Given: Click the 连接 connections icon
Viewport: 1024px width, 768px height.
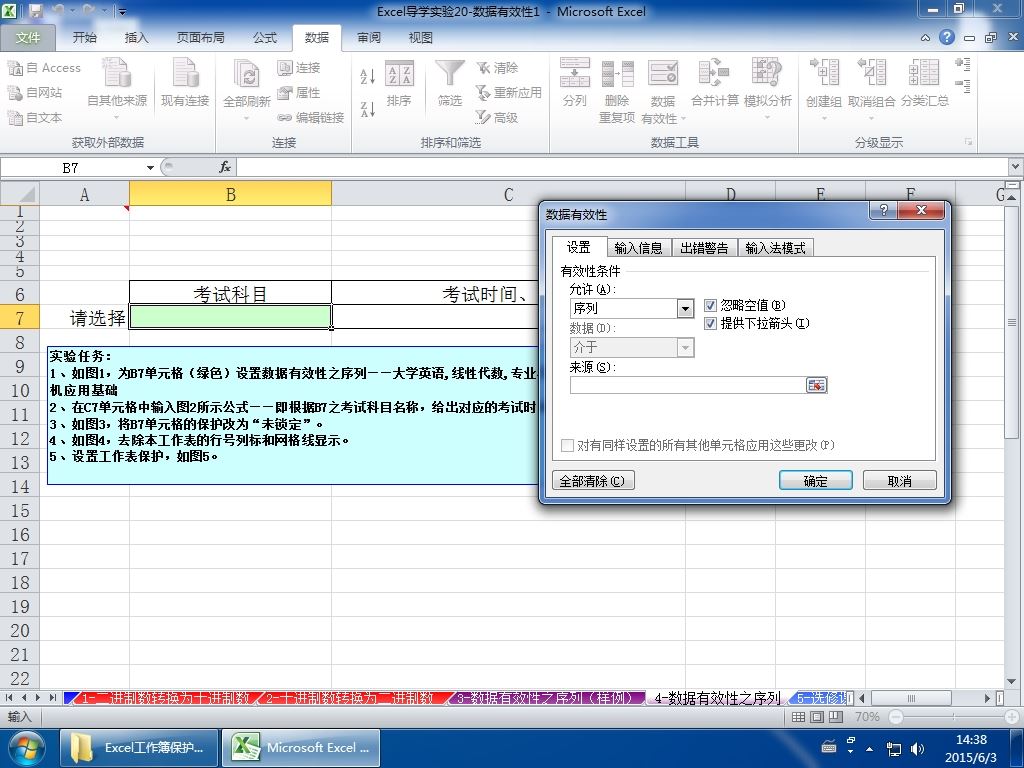Looking at the screenshot, I should (x=285, y=67).
